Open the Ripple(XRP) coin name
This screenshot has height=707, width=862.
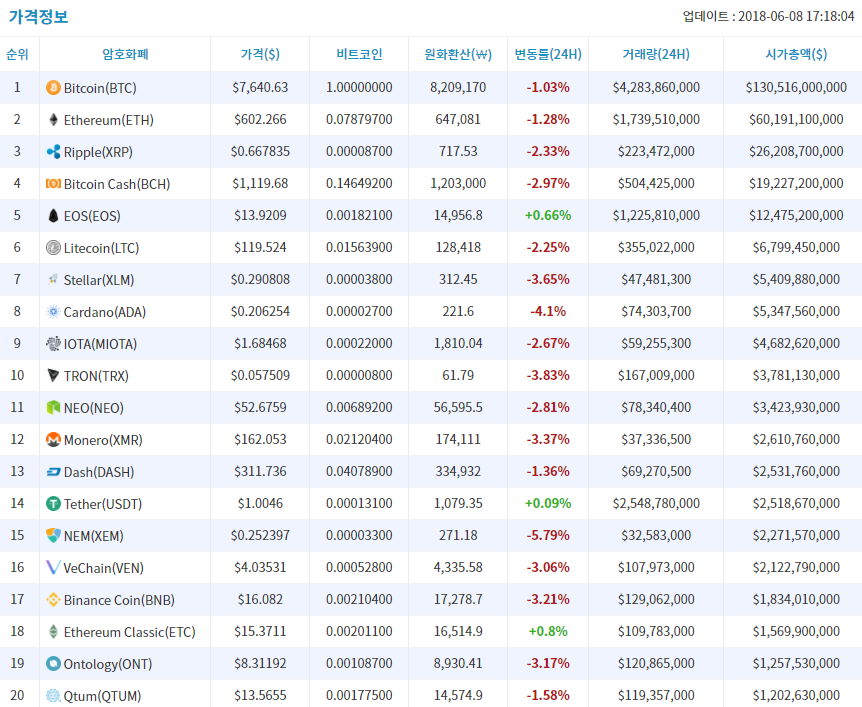pyautogui.click(x=98, y=152)
